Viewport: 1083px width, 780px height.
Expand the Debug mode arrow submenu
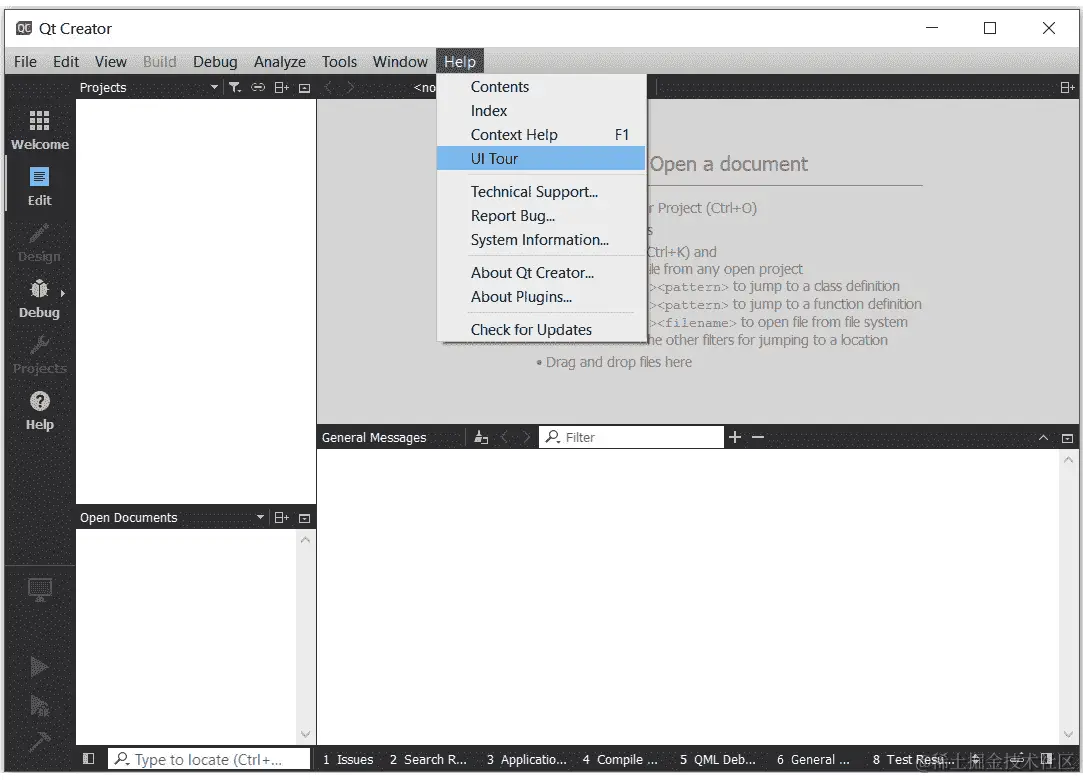[x=63, y=293]
